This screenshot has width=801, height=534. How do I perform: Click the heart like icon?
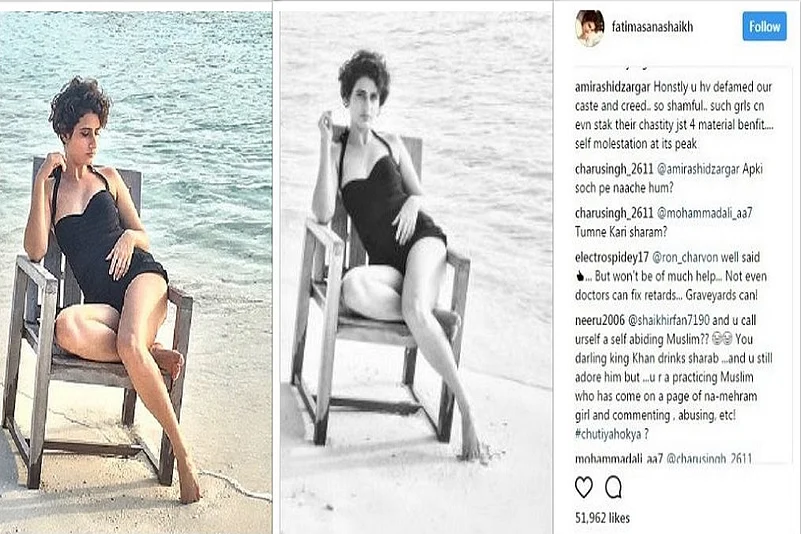point(583,487)
